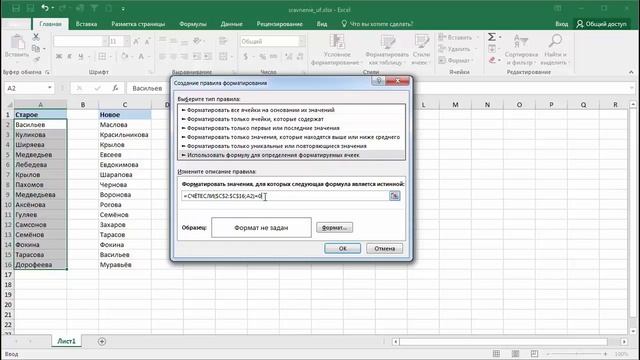The image size is (640, 360).
Task: Click the Fill Color bucket icon
Action: tap(124, 56)
